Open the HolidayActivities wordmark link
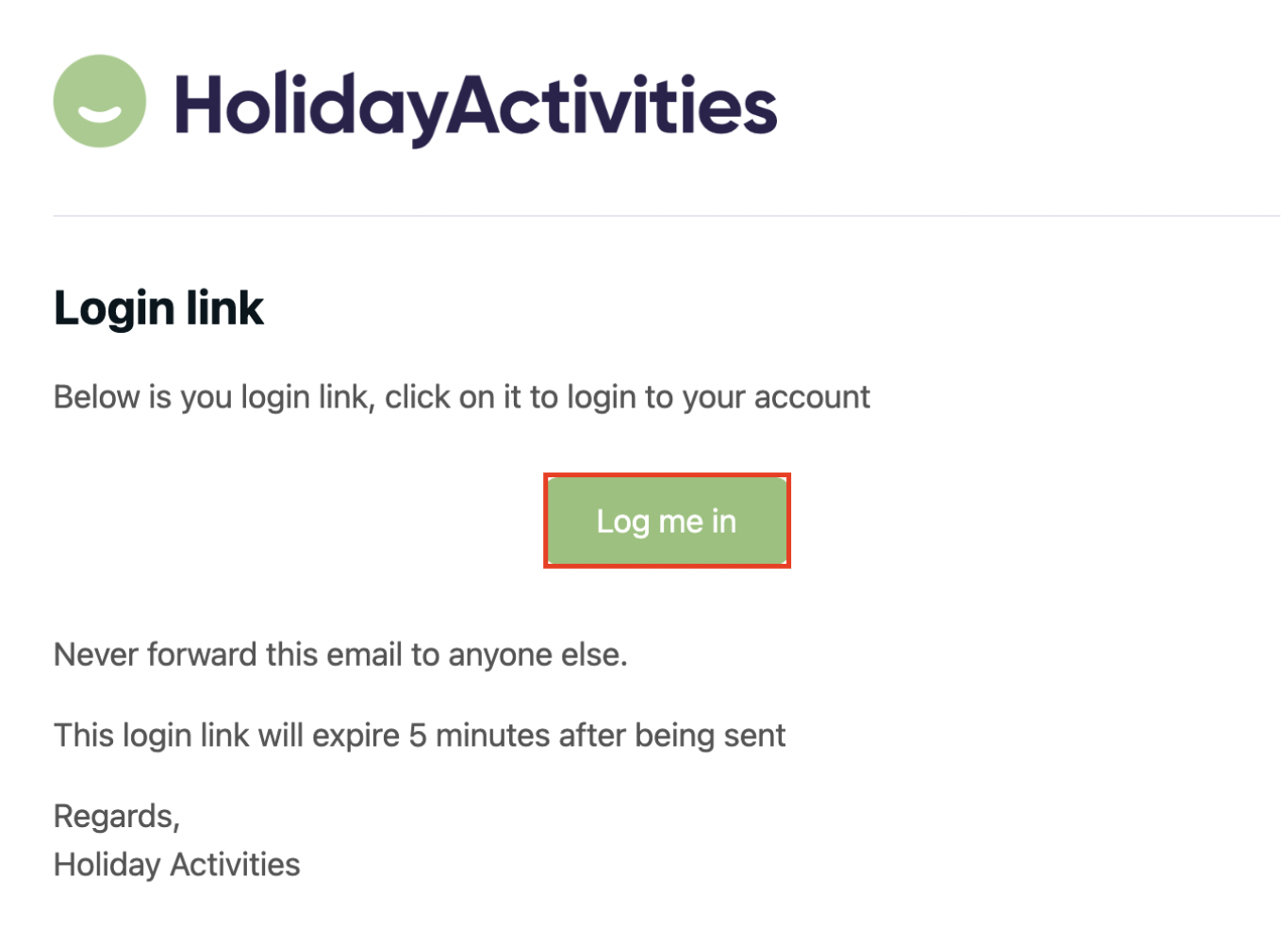This screenshot has height=928, width=1288. 474,104
